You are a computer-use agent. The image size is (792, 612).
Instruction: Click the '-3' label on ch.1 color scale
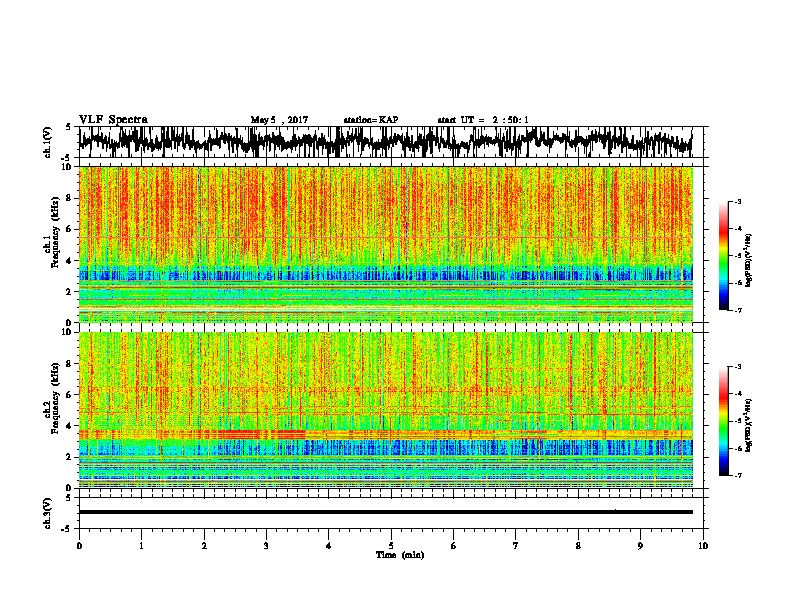738,201
